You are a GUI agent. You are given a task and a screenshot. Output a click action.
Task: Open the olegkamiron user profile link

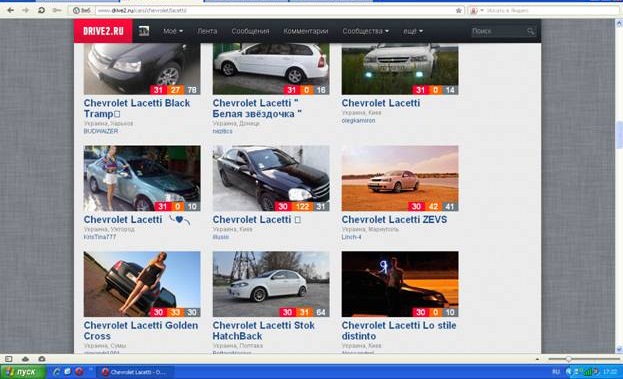point(358,120)
